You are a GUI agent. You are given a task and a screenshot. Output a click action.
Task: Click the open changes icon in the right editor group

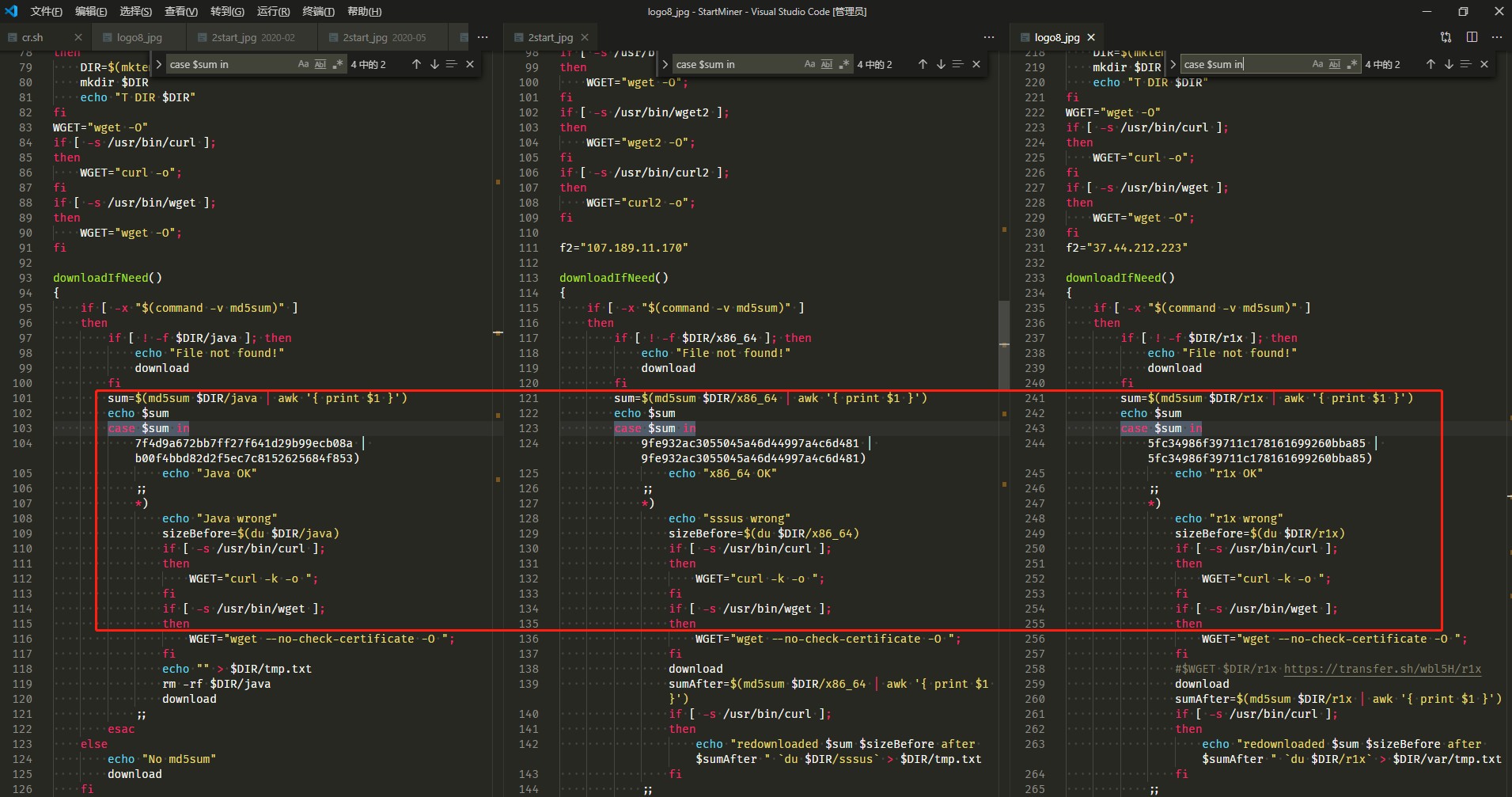pyautogui.click(x=1446, y=37)
